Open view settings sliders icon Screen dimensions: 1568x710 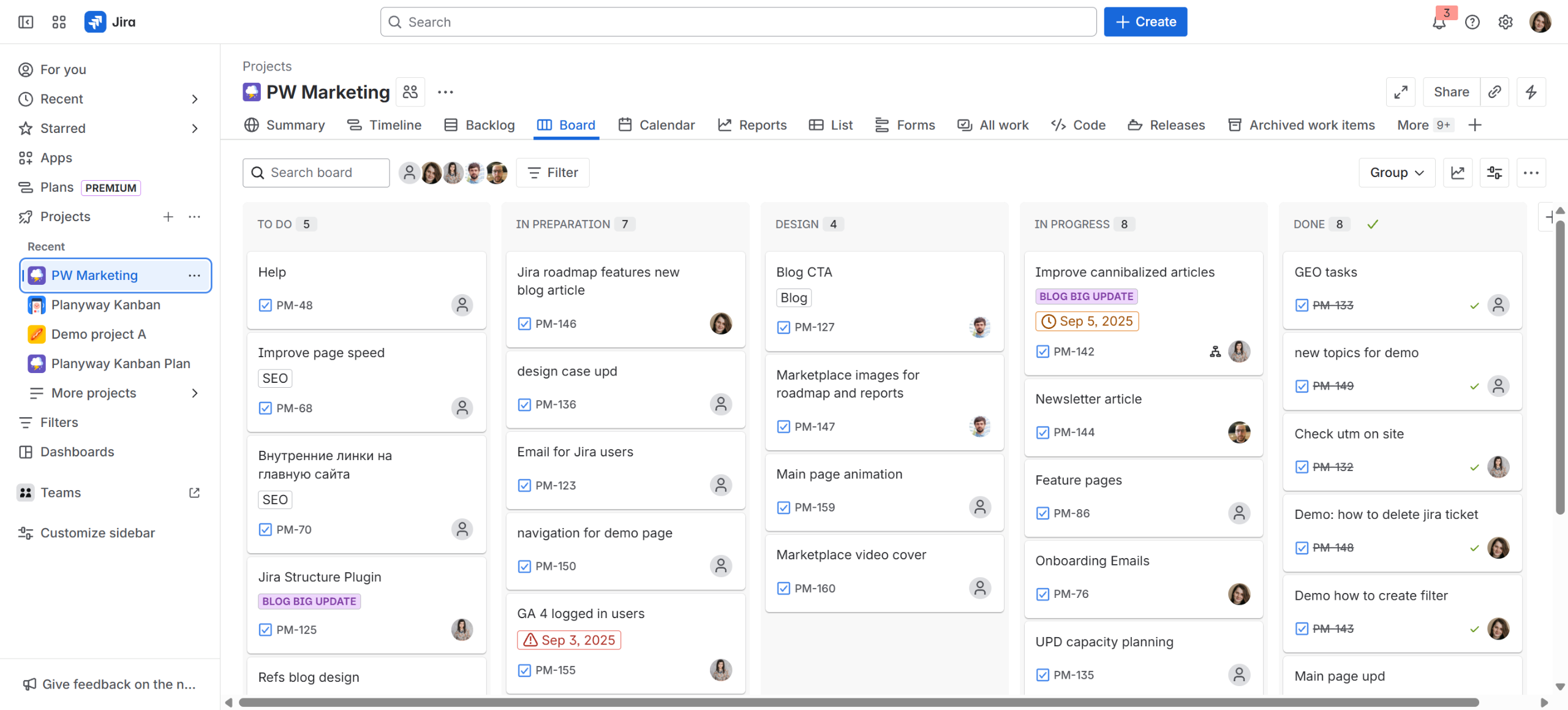1494,173
